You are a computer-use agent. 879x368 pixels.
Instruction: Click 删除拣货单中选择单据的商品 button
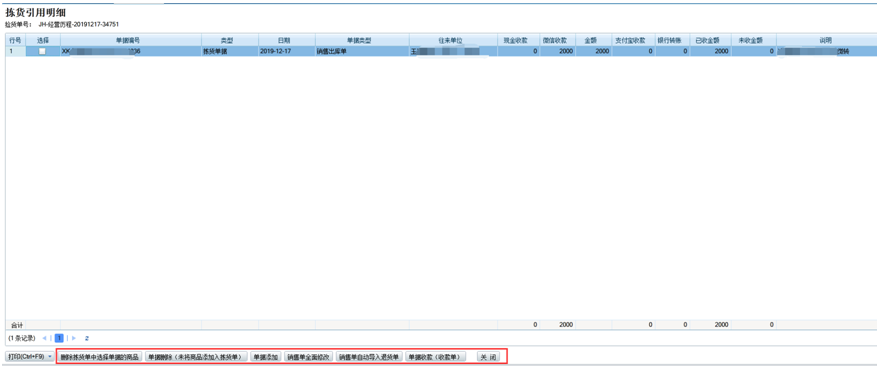pos(100,357)
